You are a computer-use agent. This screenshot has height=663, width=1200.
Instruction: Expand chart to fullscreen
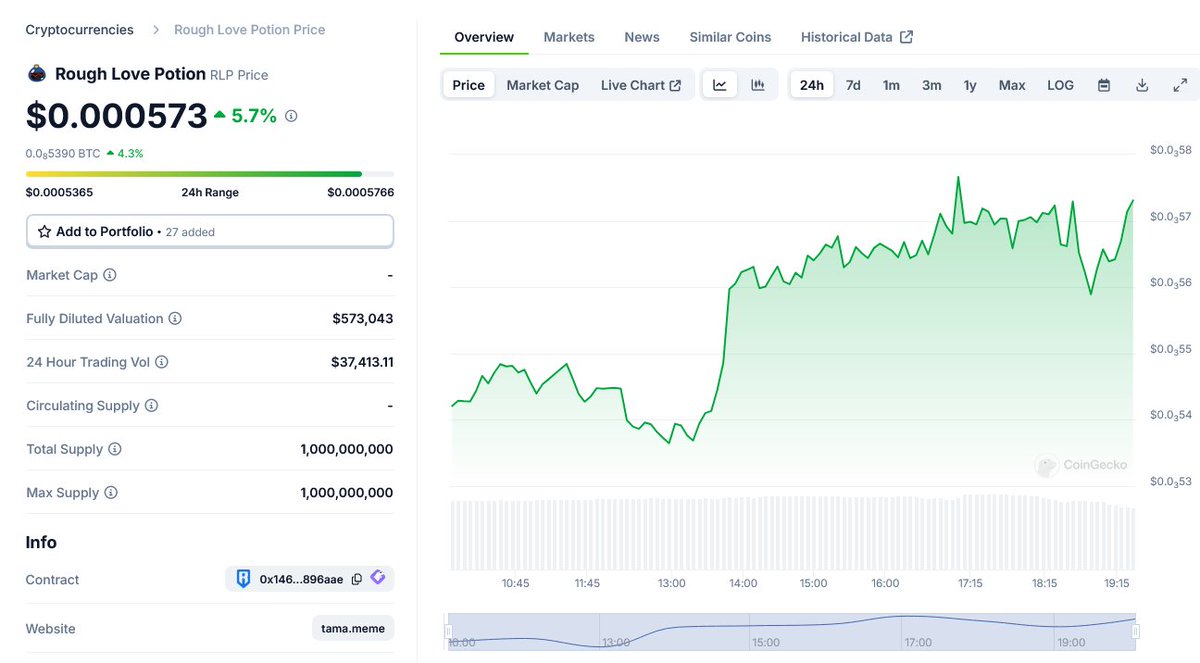[x=1180, y=85]
